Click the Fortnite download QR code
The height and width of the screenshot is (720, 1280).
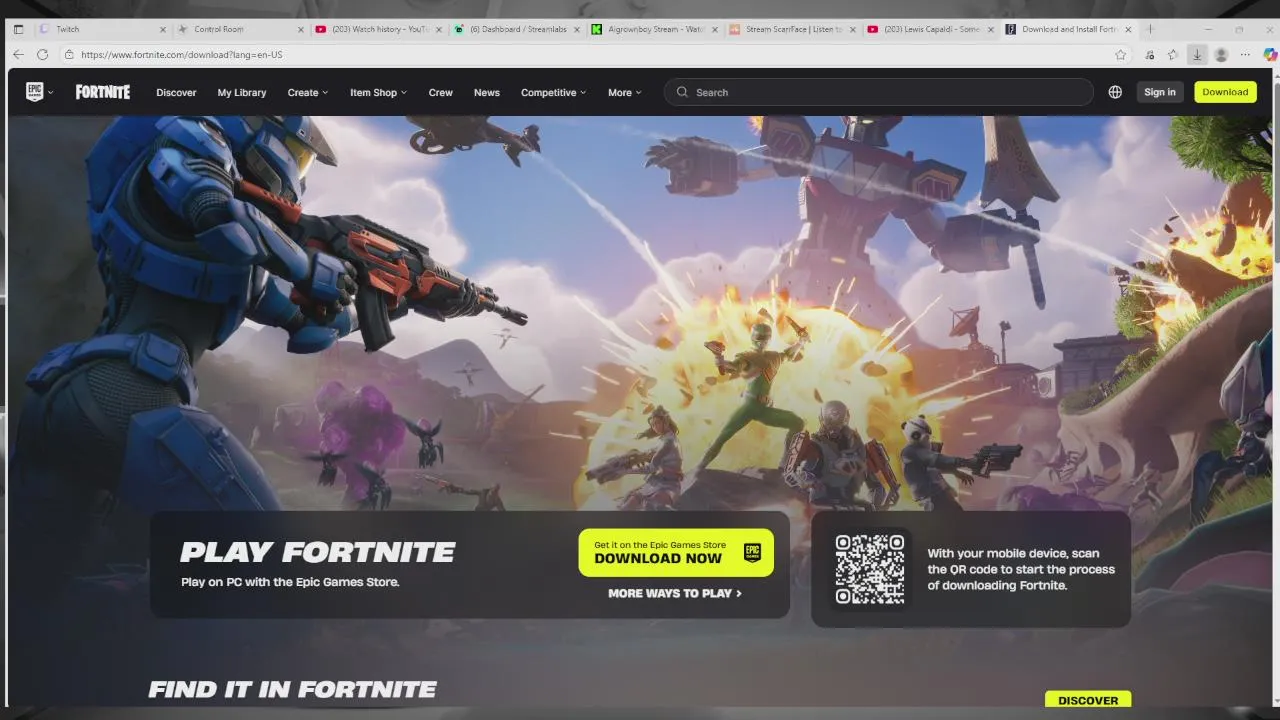pos(870,569)
